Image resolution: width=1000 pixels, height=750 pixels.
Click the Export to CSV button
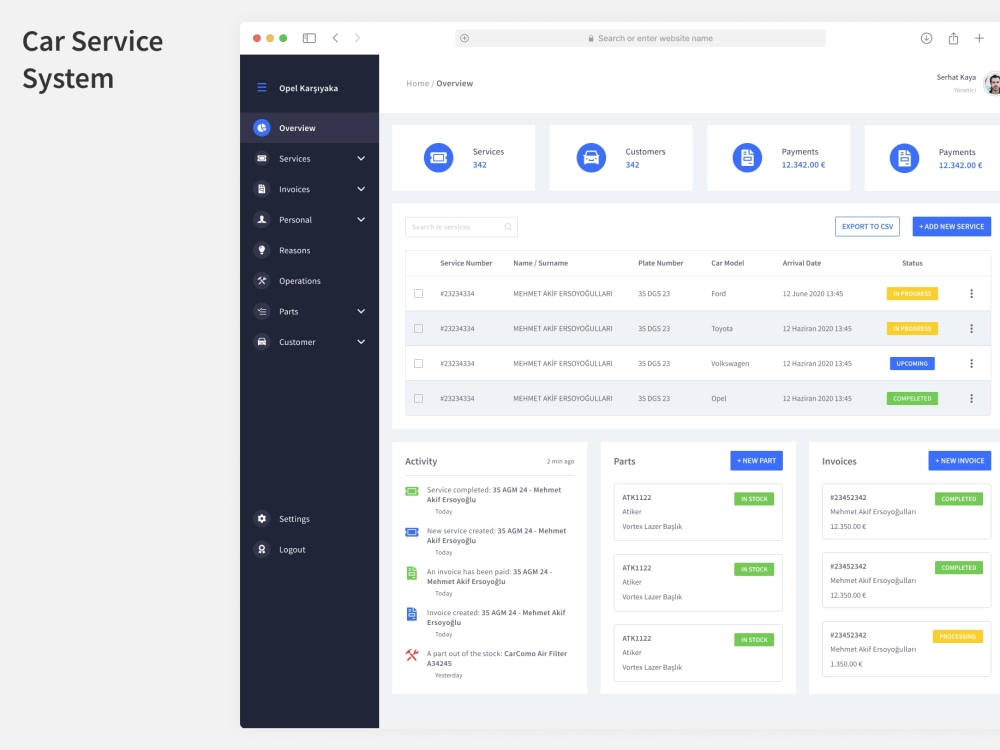(x=867, y=226)
